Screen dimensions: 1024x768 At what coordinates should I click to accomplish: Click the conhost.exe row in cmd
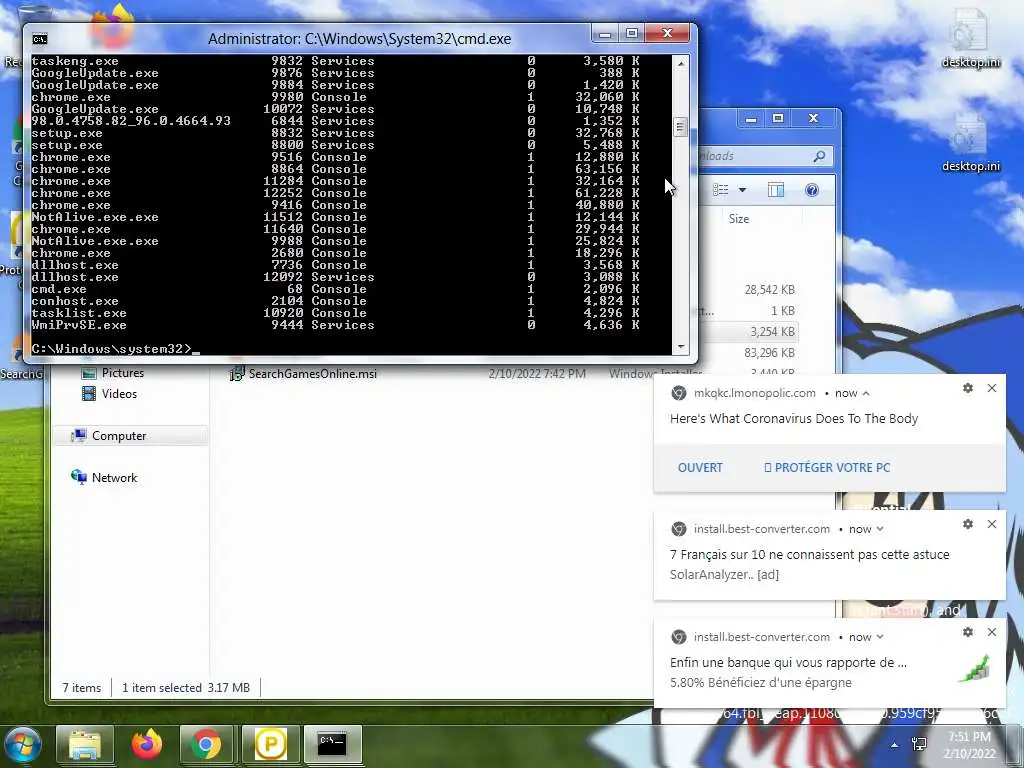tap(335, 301)
